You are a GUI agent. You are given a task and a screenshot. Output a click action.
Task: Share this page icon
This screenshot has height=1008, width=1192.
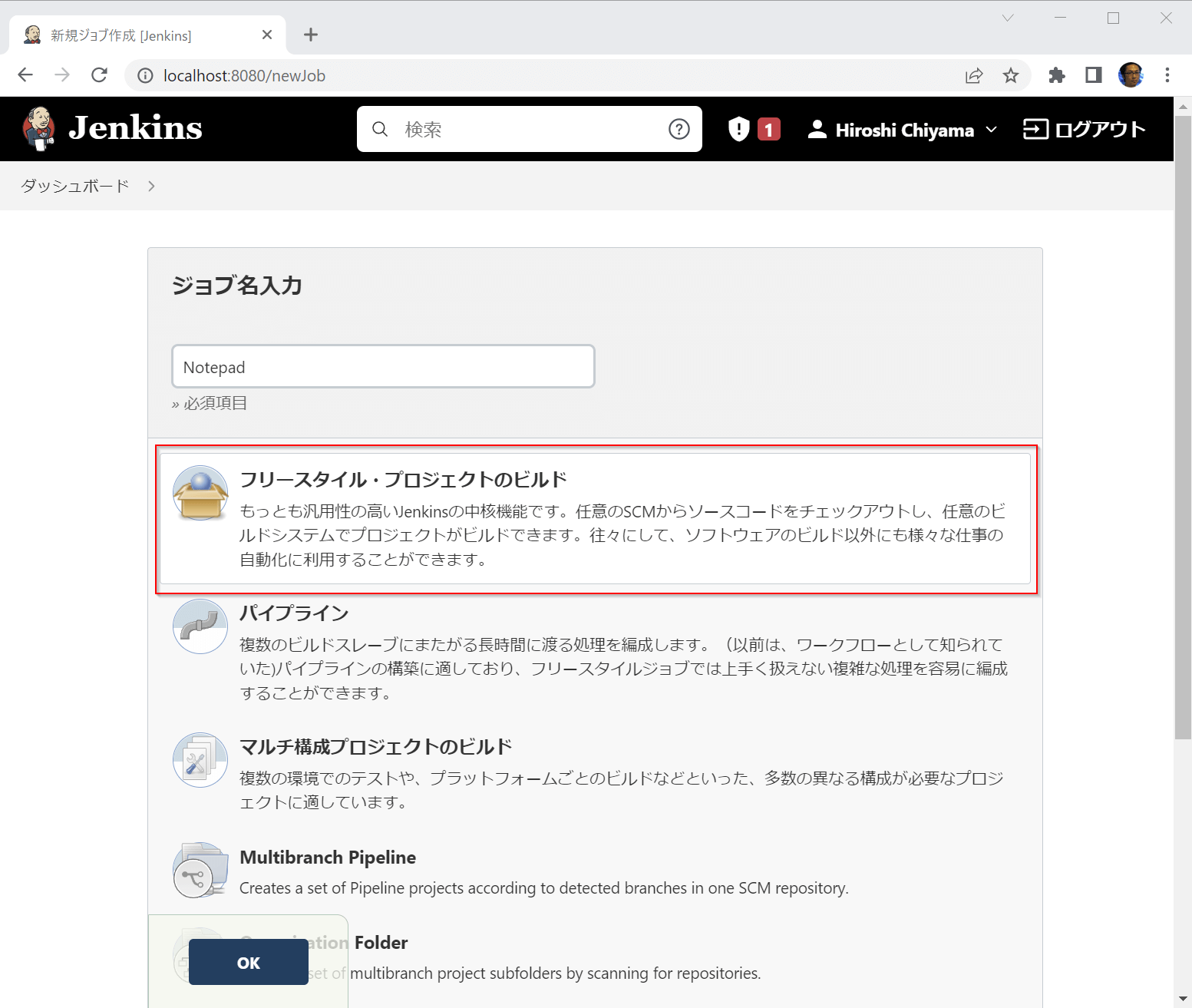pos(974,75)
